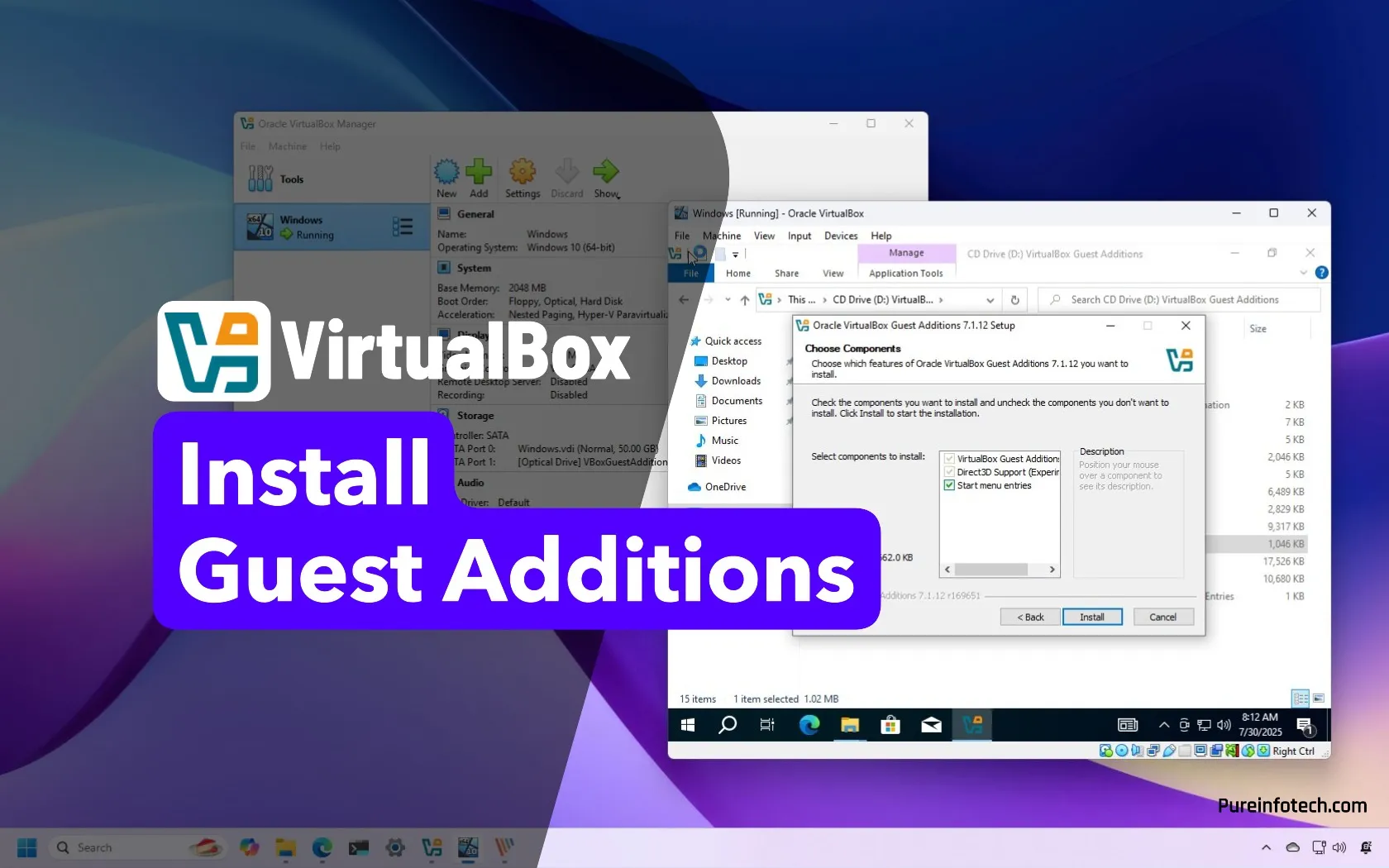Click host keyboard capture indicator beside Right Ctrl
Image resolution: width=1389 pixels, height=868 pixels.
(1263, 751)
